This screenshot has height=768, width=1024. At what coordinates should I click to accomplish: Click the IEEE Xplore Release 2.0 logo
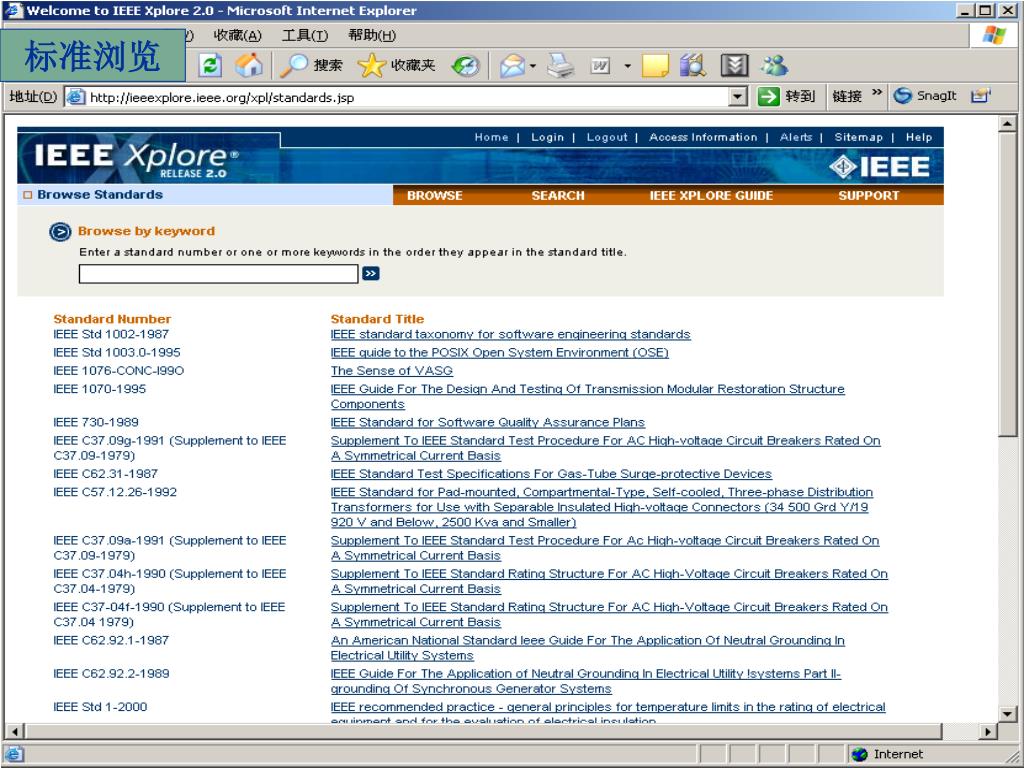point(136,159)
